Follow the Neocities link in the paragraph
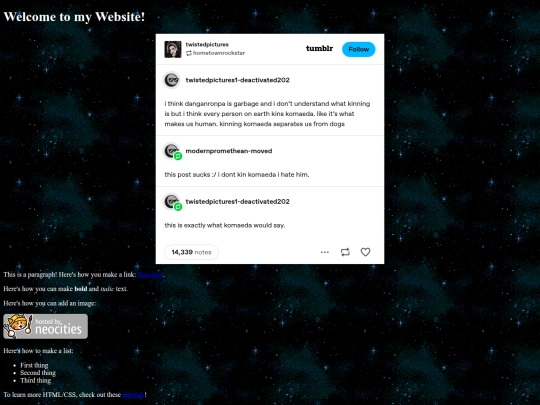Image resolution: width=540 pixels, height=405 pixels. 150,275
